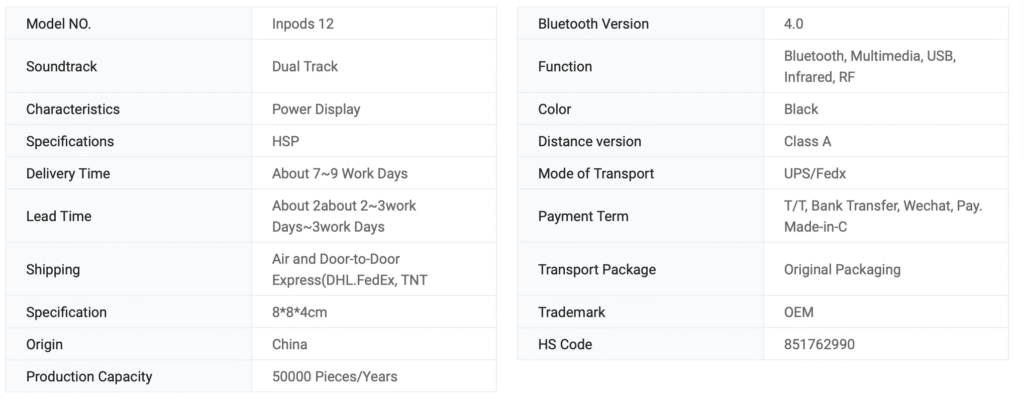This screenshot has height=401, width=1024.
Task: Select the 'About 7~9 Work Days' cell
Action: click(x=339, y=174)
